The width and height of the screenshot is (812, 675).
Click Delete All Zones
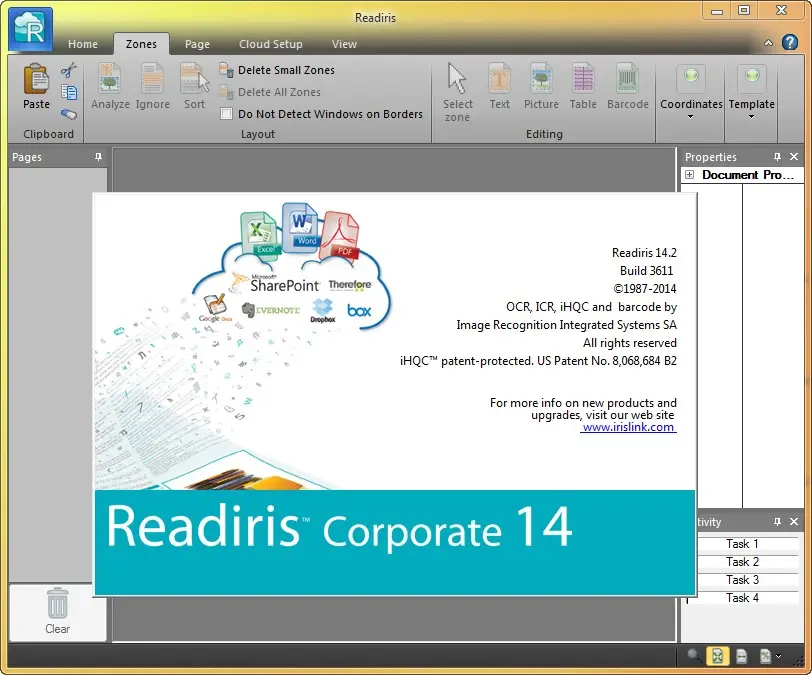(270, 92)
